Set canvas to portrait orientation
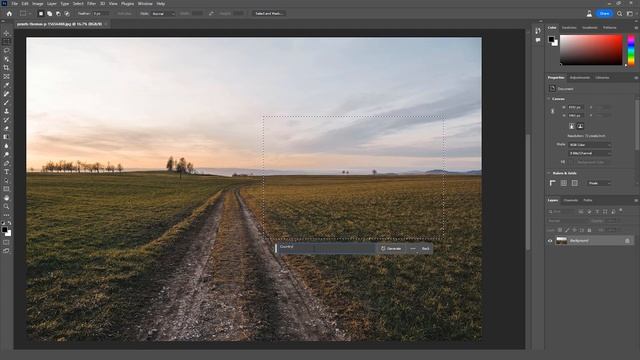 (572, 126)
